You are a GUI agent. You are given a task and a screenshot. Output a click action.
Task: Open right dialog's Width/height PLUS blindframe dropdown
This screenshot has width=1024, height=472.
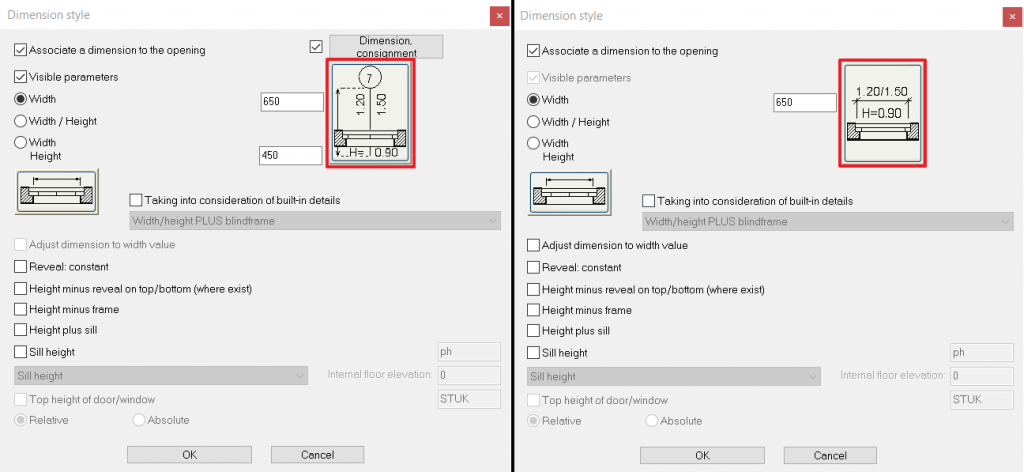[x=827, y=221]
